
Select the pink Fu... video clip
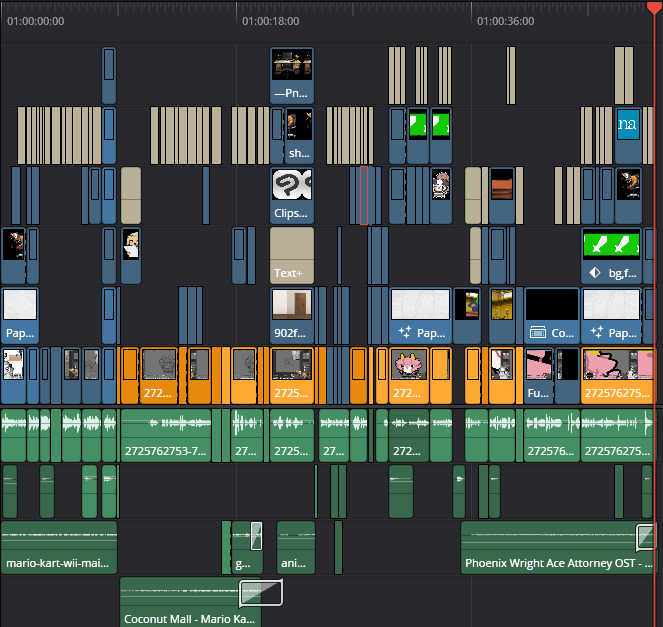(x=539, y=375)
